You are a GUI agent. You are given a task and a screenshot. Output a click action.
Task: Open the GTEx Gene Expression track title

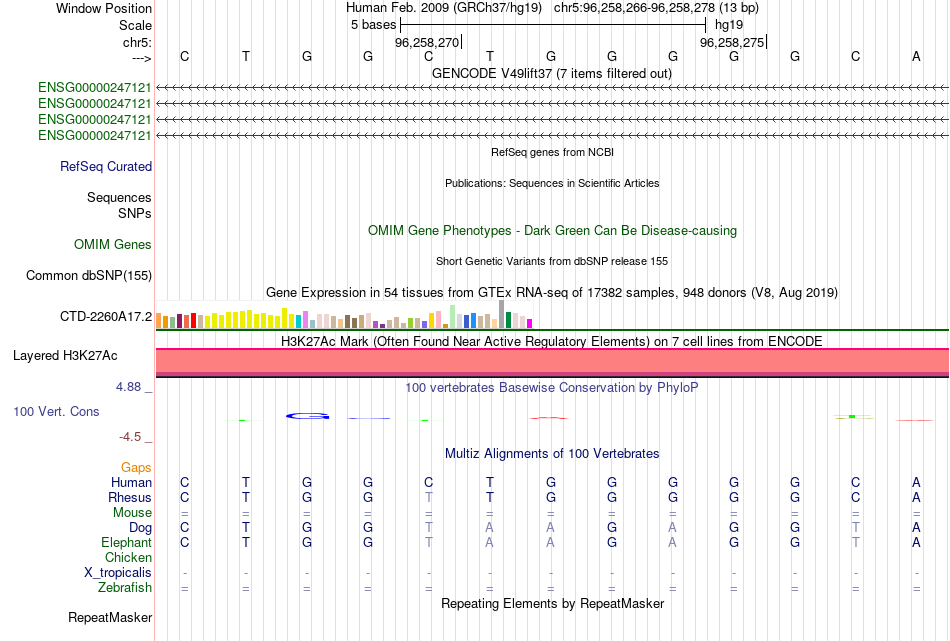[x=552, y=293]
